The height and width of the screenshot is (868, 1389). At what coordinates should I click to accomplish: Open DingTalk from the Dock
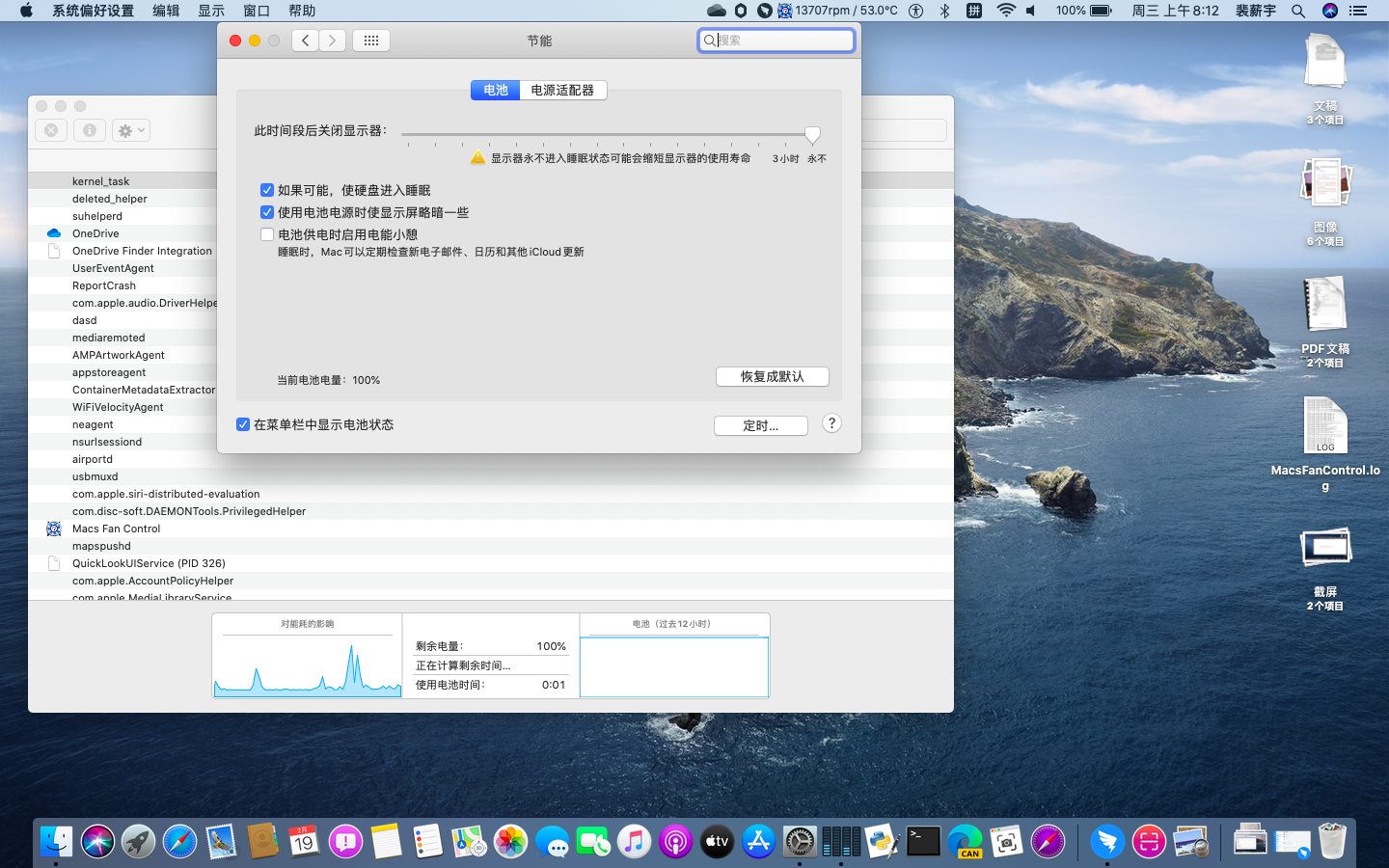(1107, 841)
